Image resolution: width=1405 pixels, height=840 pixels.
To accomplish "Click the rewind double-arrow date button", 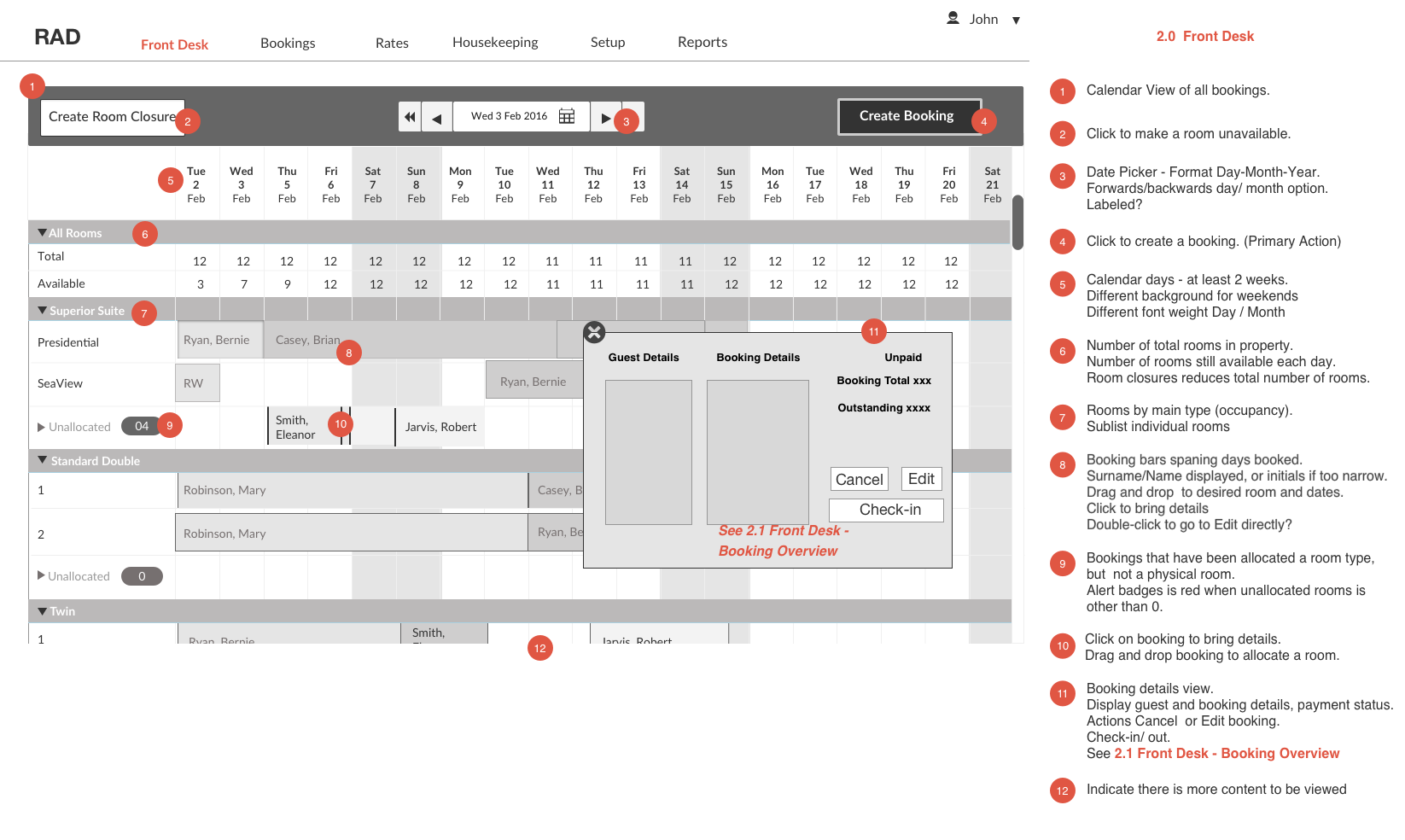I will 410,117.
